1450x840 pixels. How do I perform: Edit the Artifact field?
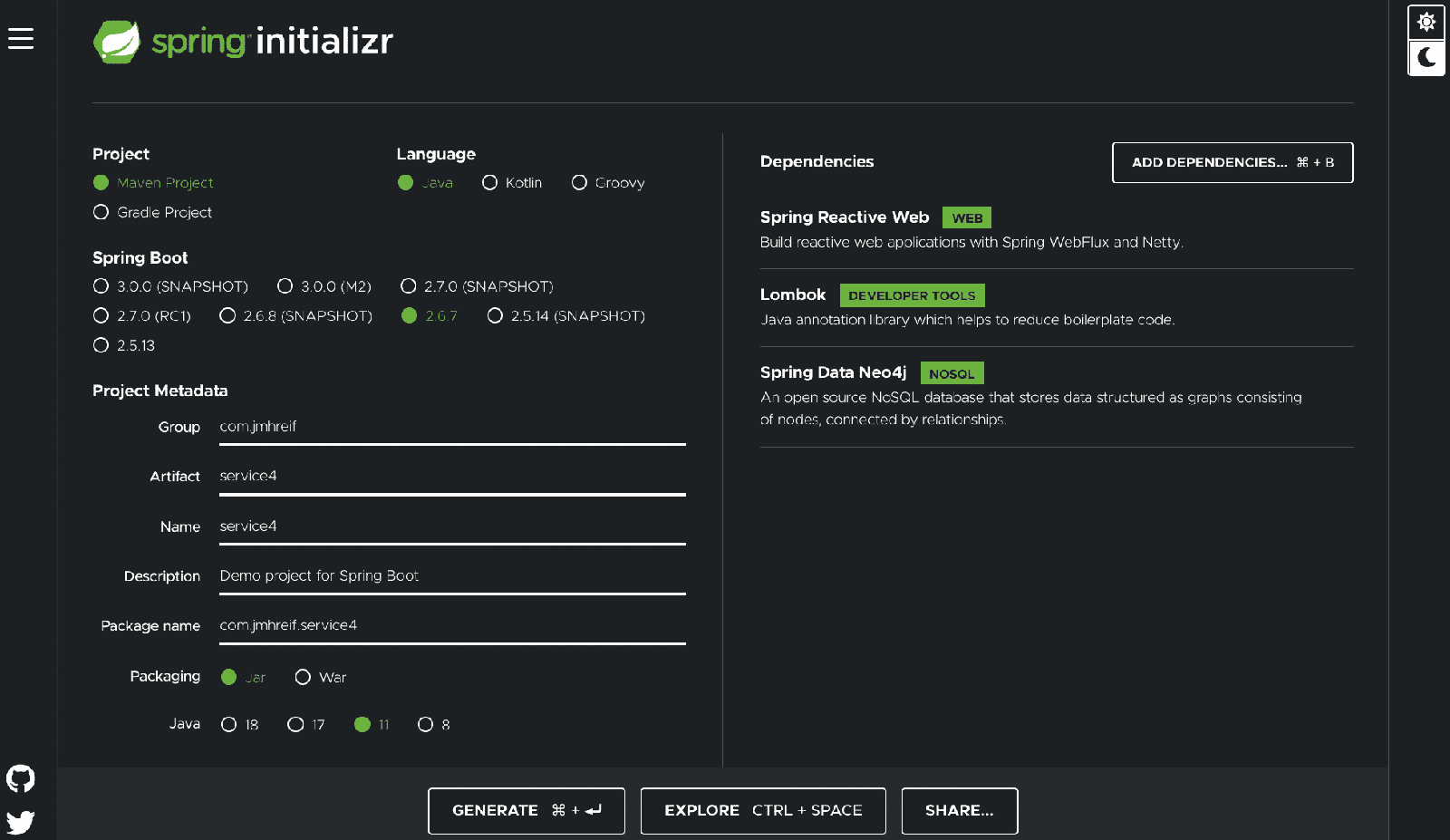pyautogui.click(x=452, y=477)
